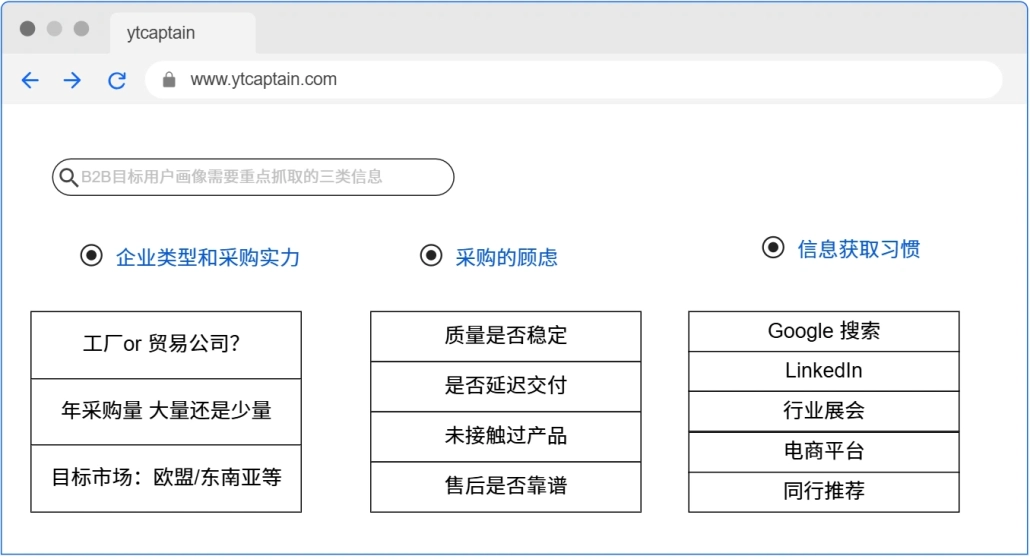The width and height of the screenshot is (1030, 559).
Task: Select the 企业类型和采购实力 radio button
Action: [x=91, y=256]
